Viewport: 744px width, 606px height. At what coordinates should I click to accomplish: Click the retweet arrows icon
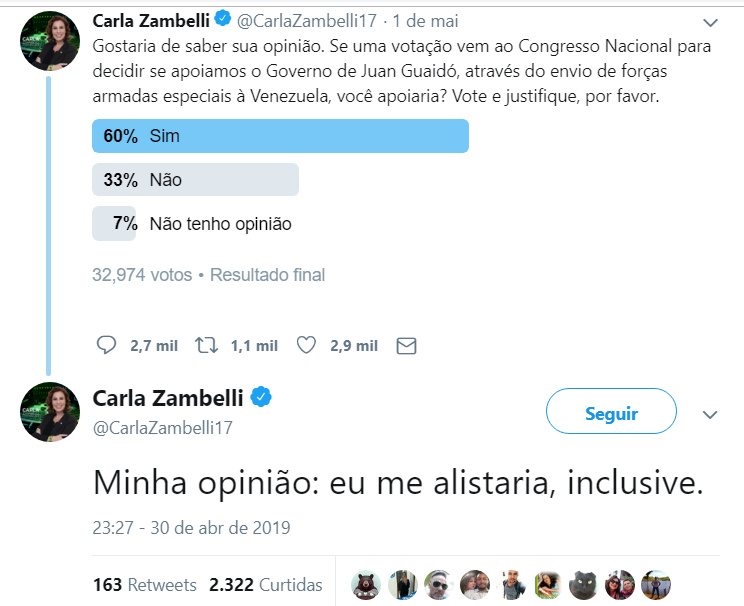206,345
